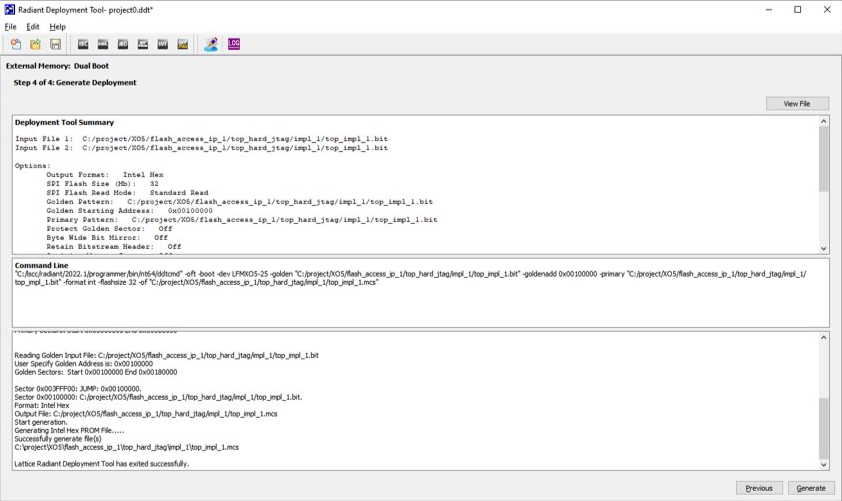Click the bitstream file toolbar icon
Screen dimensions: 842x501
(x=143, y=44)
